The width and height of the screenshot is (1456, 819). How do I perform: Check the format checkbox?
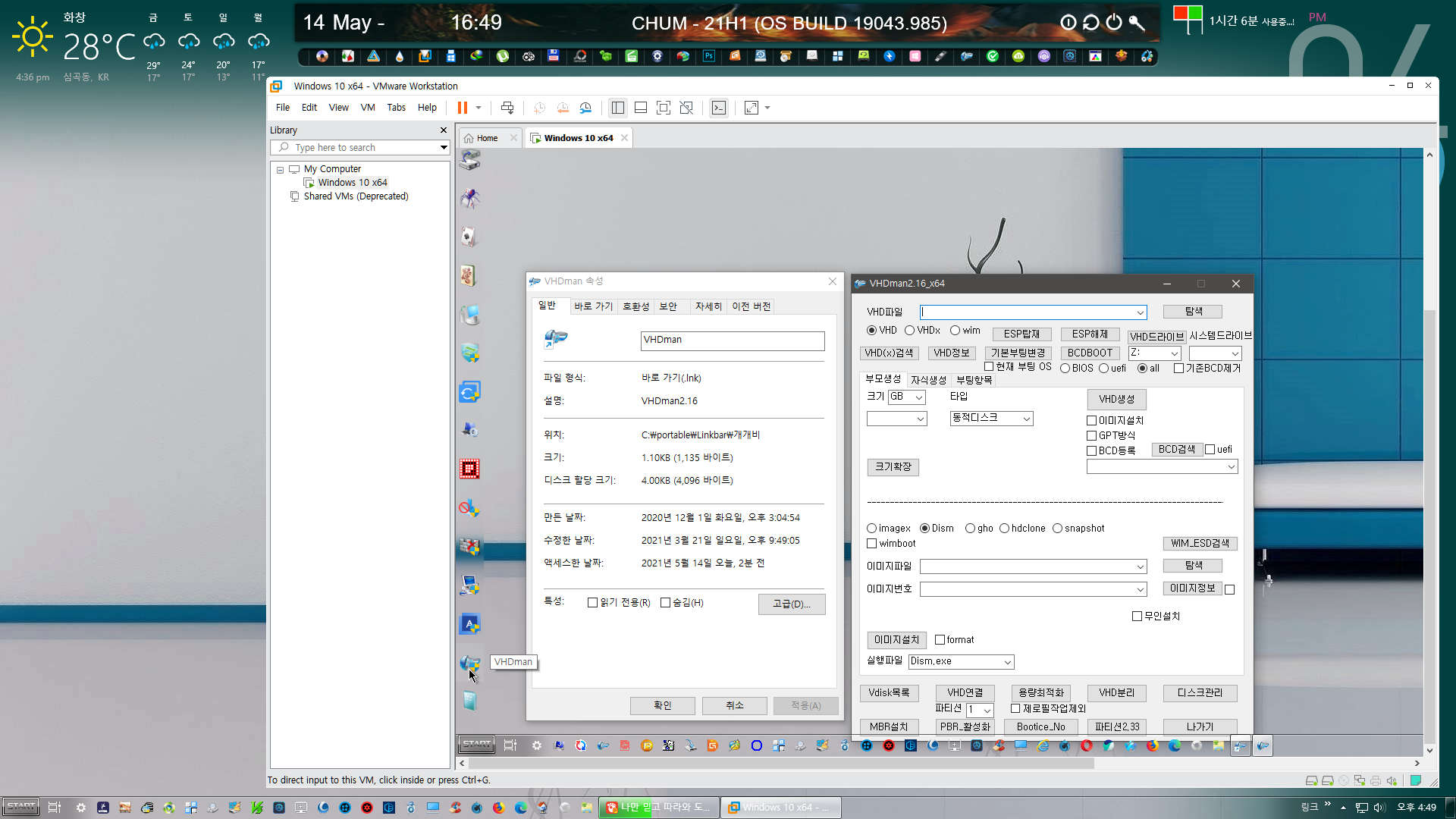pos(940,640)
